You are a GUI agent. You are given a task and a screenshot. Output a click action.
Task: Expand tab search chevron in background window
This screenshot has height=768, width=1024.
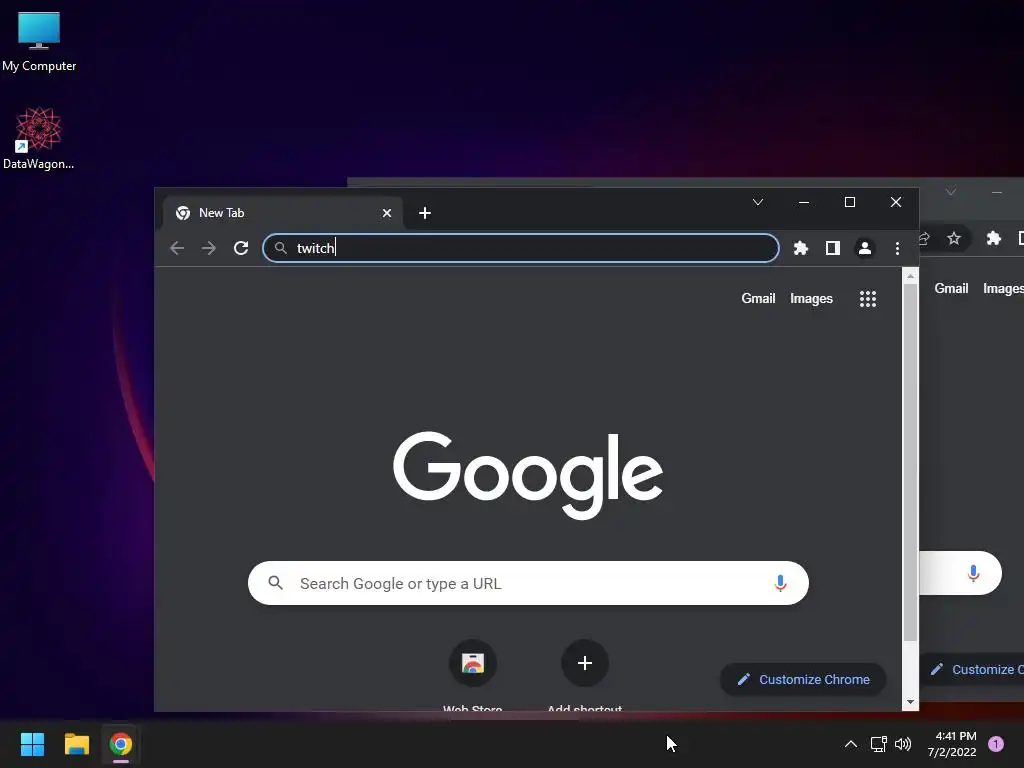(951, 192)
